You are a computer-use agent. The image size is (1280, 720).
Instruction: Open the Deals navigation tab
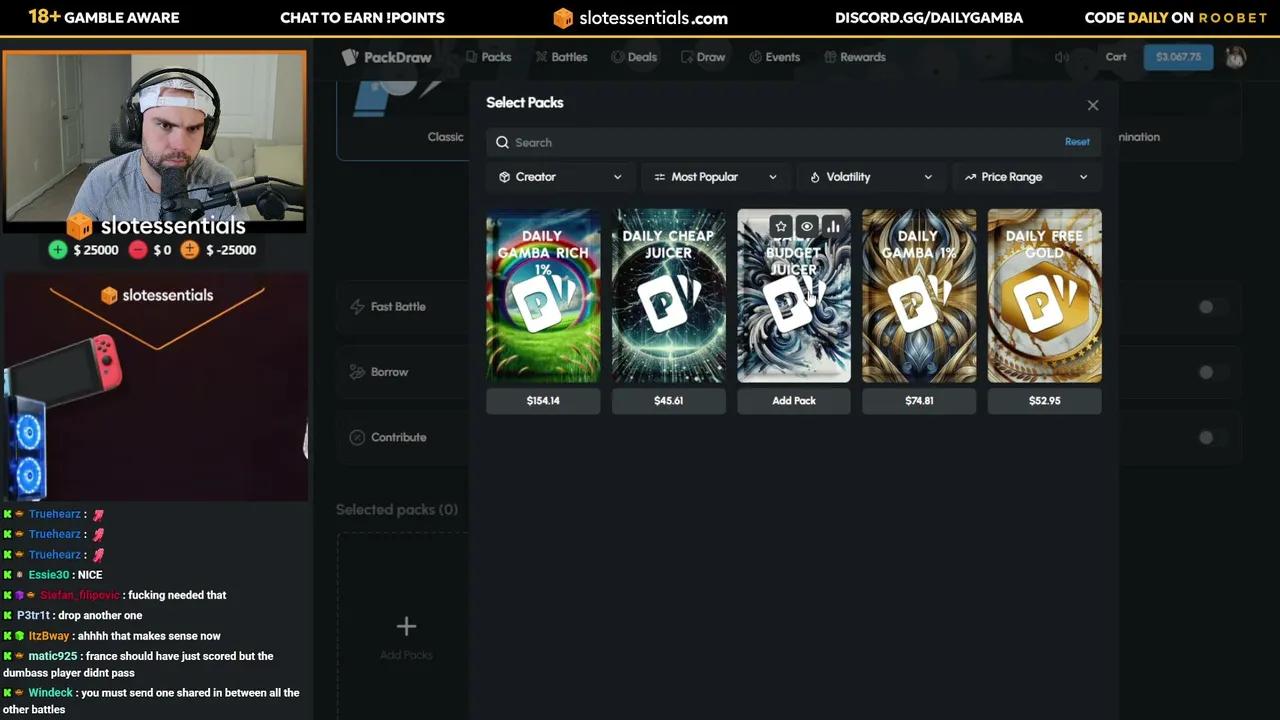tap(634, 57)
